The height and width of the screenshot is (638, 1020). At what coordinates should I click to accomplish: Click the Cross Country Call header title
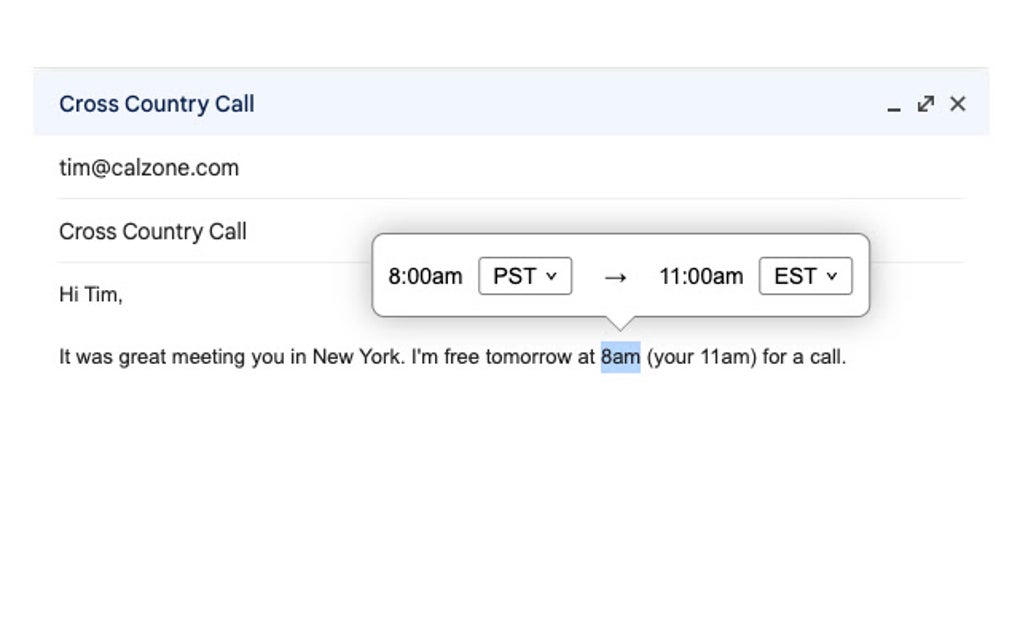click(x=157, y=104)
